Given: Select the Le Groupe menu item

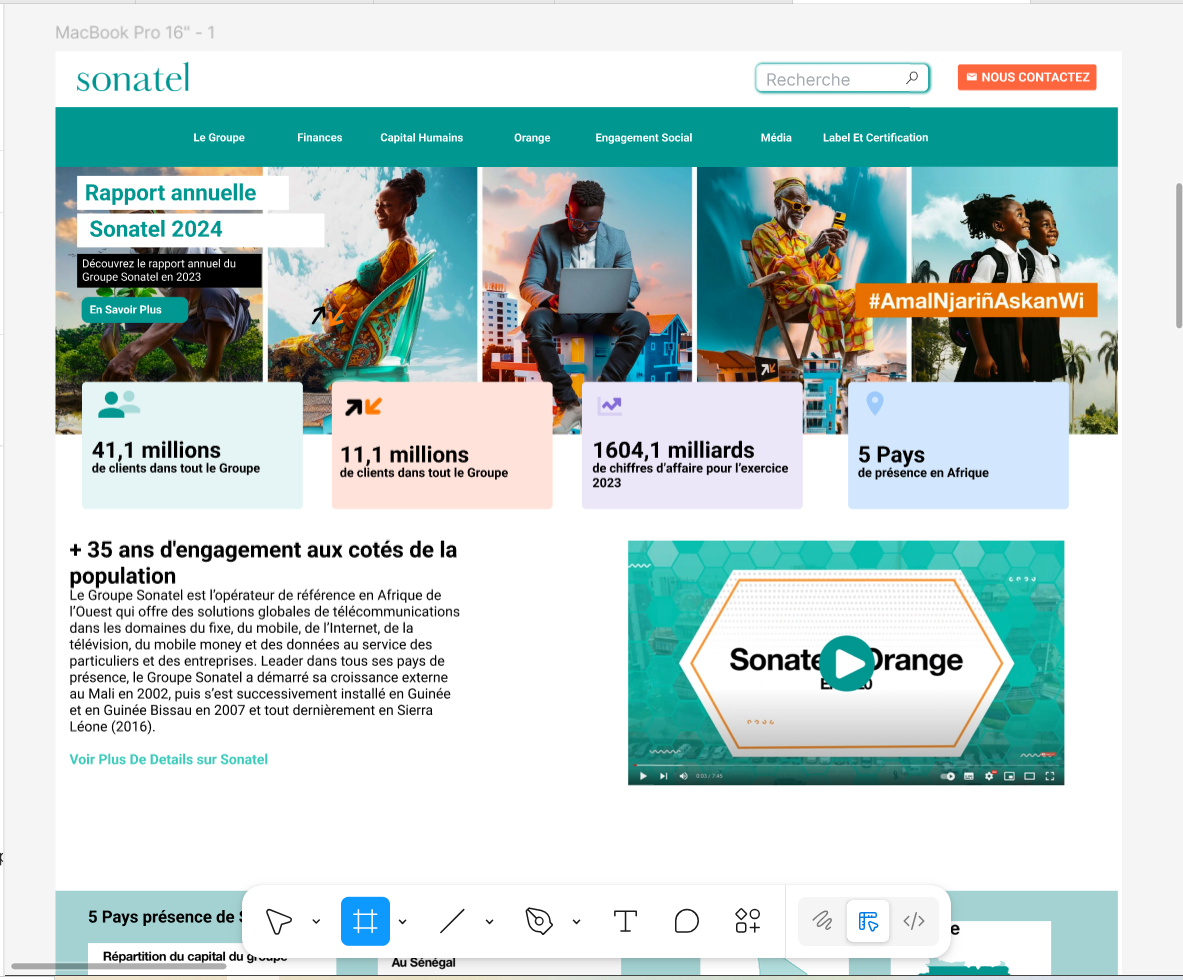Looking at the screenshot, I should pos(219,137).
